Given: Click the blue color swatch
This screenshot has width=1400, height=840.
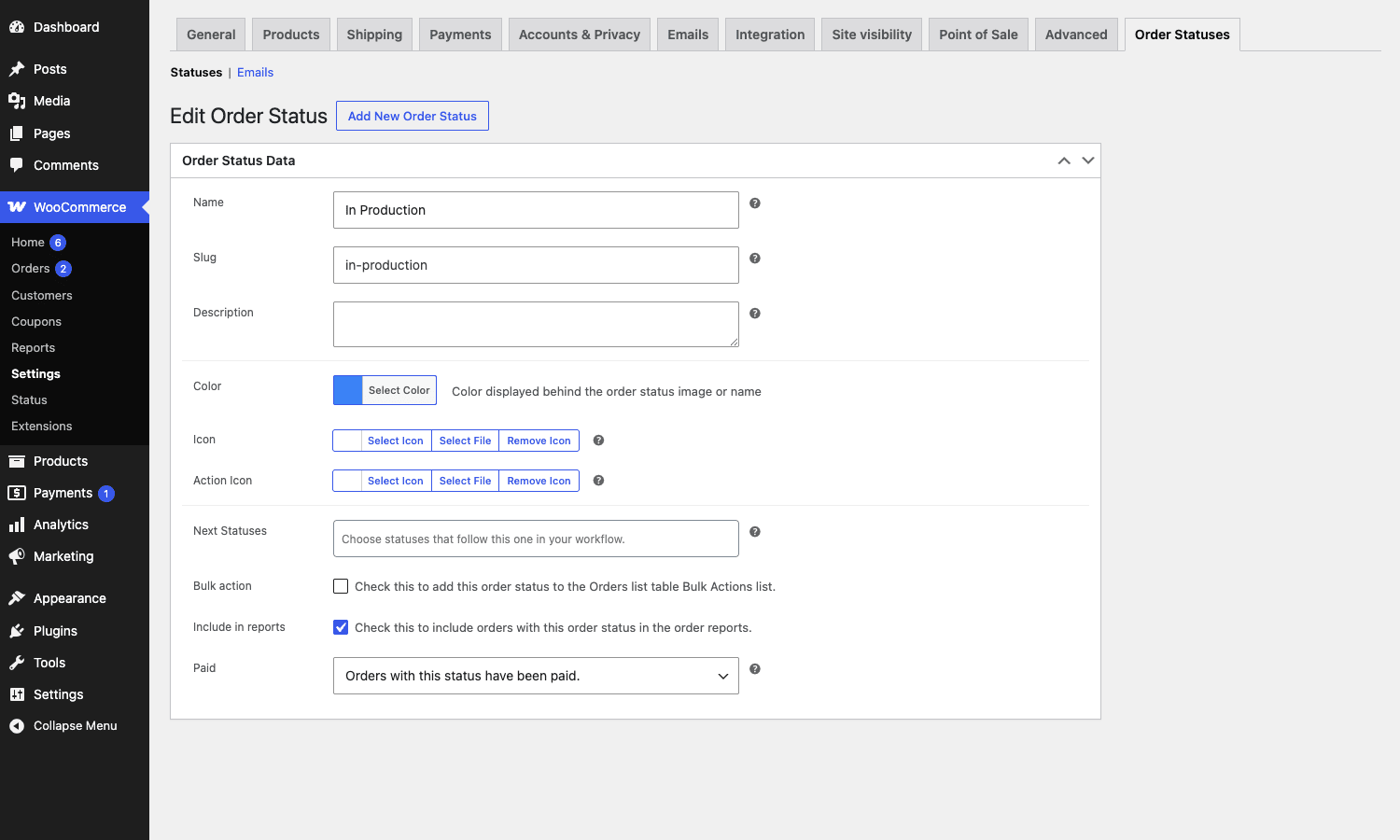Looking at the screenshot, I should click(348, 390).
